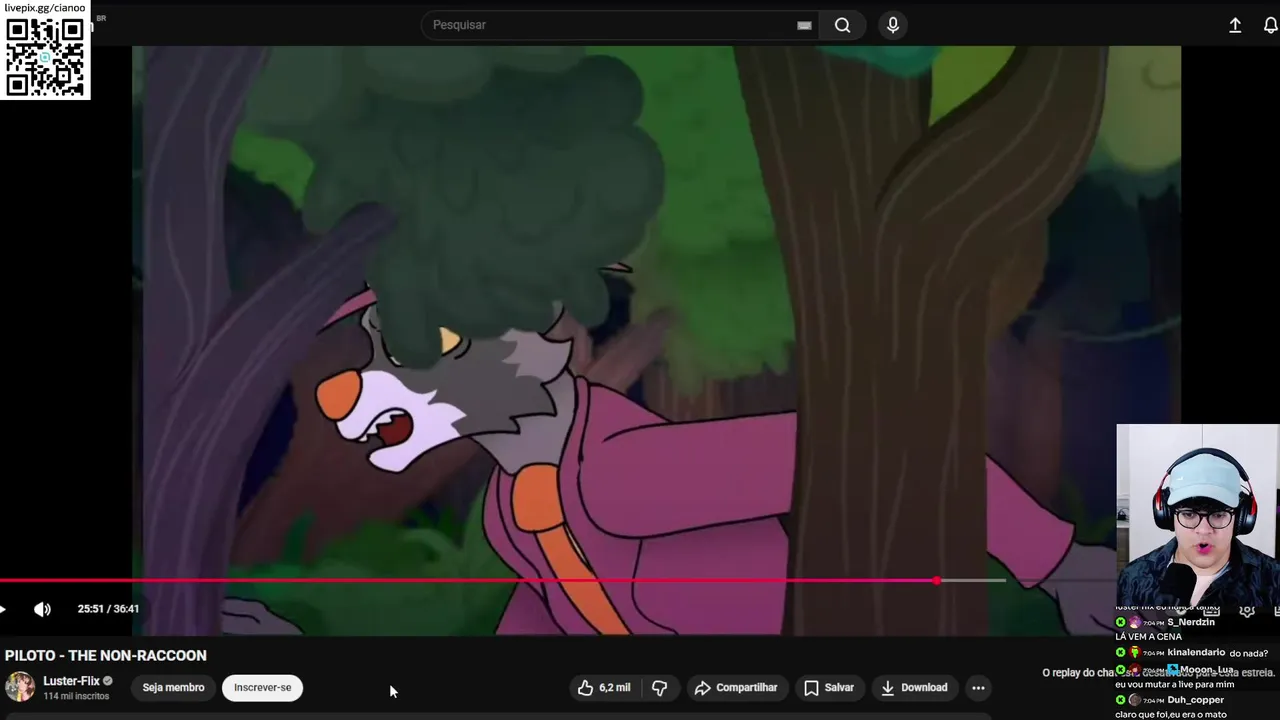Click the chat message LÁ VEM A CENA
The width and height of the screenshot is (1280, 720).
point(1148,636)
